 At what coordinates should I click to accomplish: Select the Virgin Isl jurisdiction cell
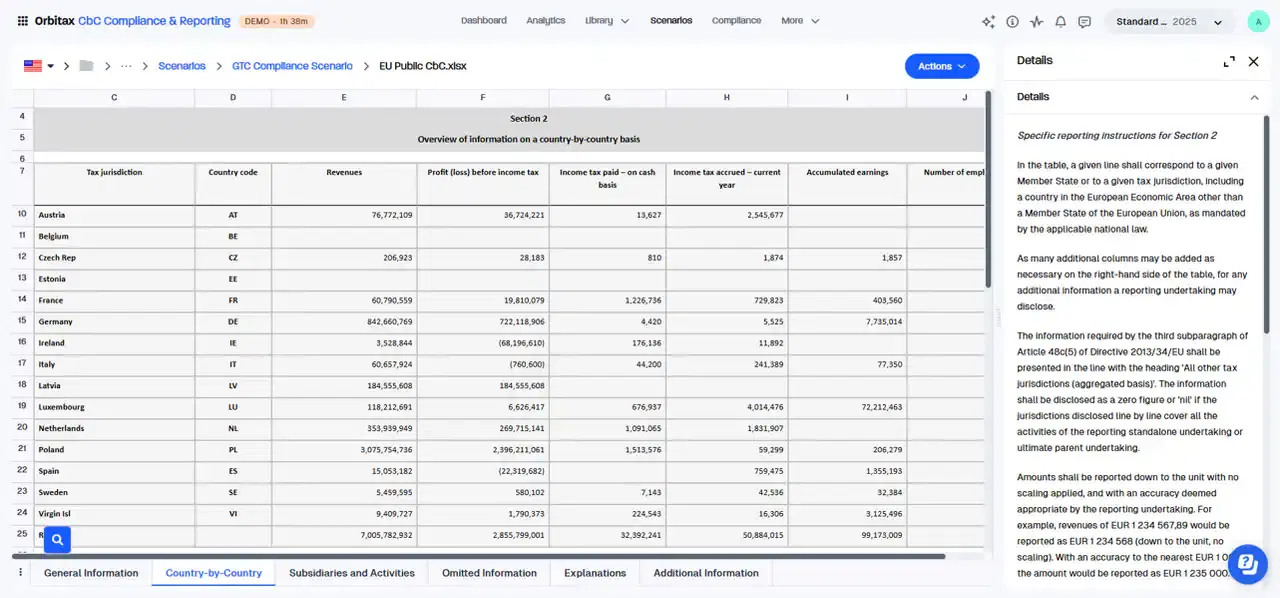point(114,514)
